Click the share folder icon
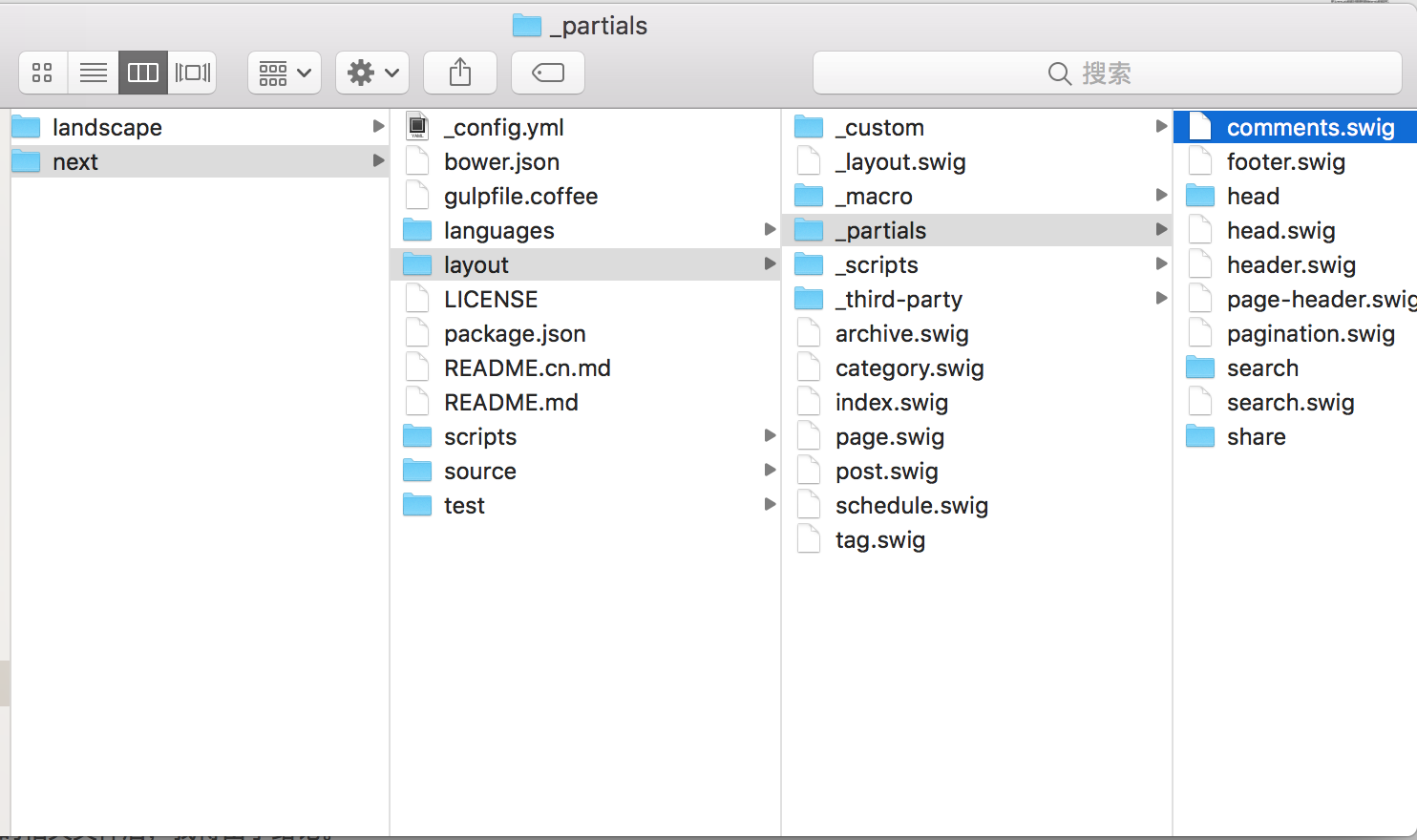The height and width of the screenshot is (840, 1417). (1200, 436)
